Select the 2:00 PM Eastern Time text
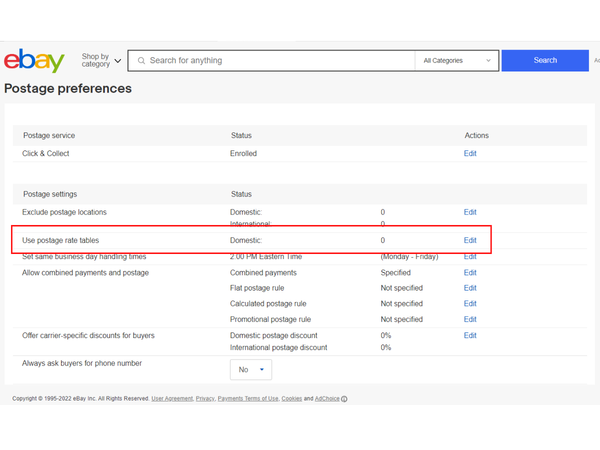The width and height of the screenshot is (600, 450). (266, 257)
